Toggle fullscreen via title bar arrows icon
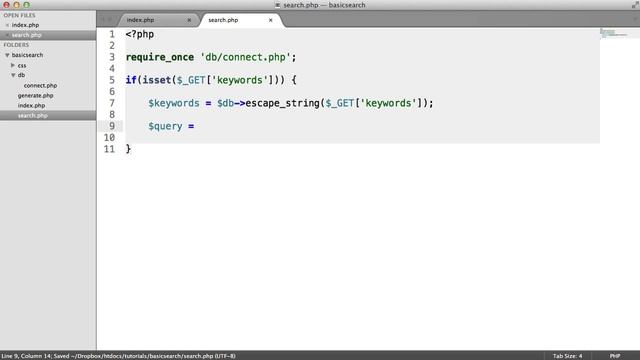 (635, 5)
